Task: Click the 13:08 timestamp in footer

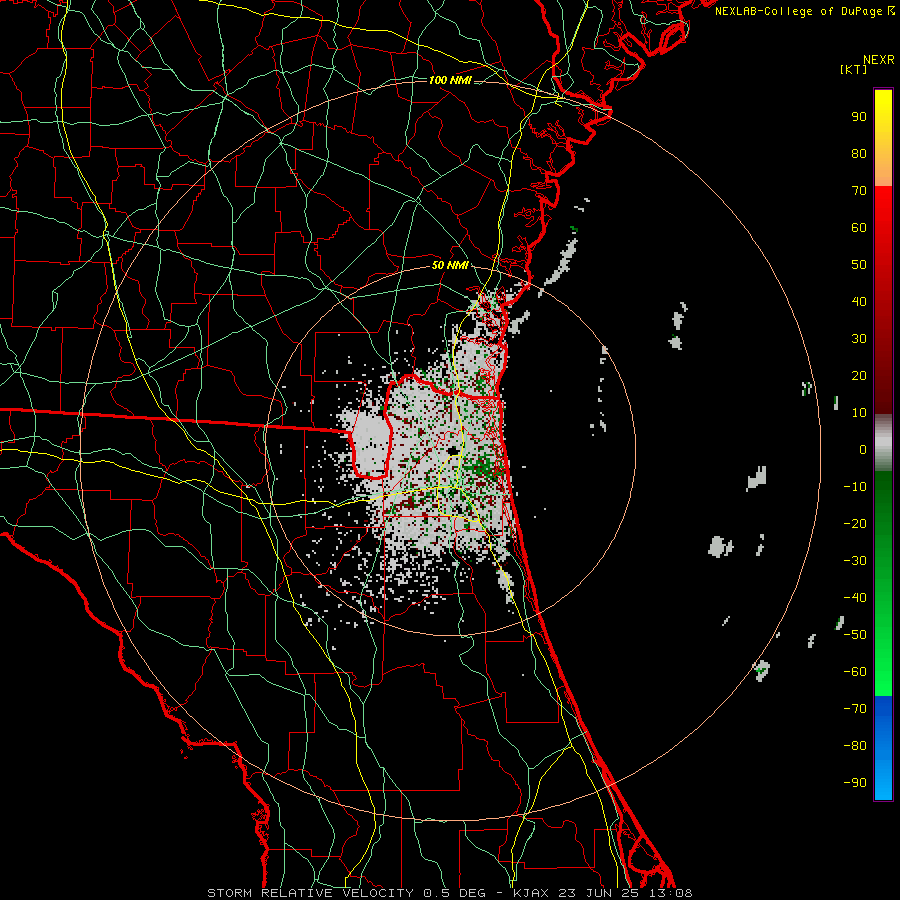Action: click(x=670, y=893)
